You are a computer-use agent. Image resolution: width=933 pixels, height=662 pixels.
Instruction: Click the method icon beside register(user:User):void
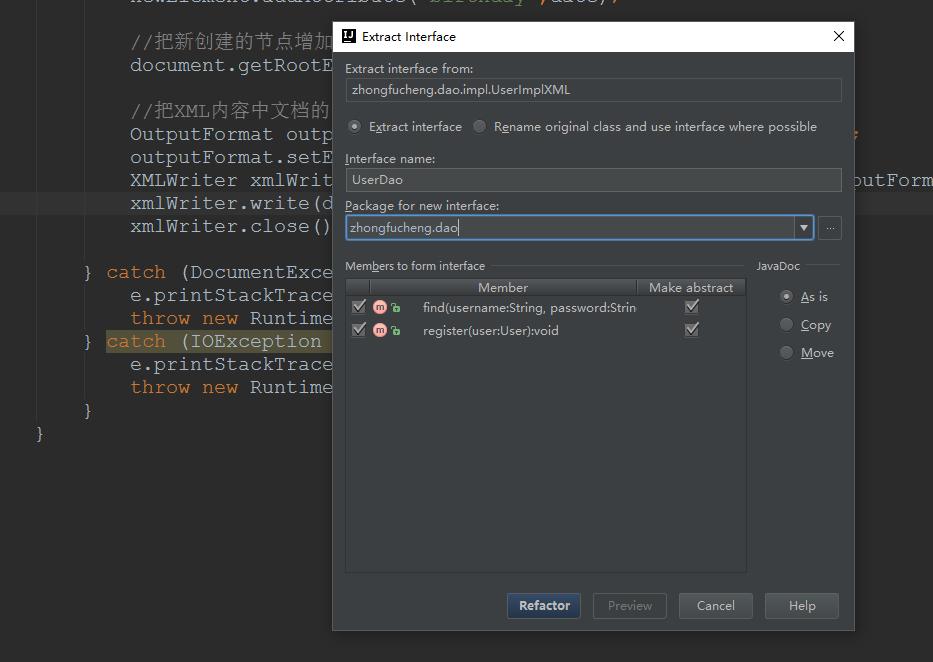(379, 330)
